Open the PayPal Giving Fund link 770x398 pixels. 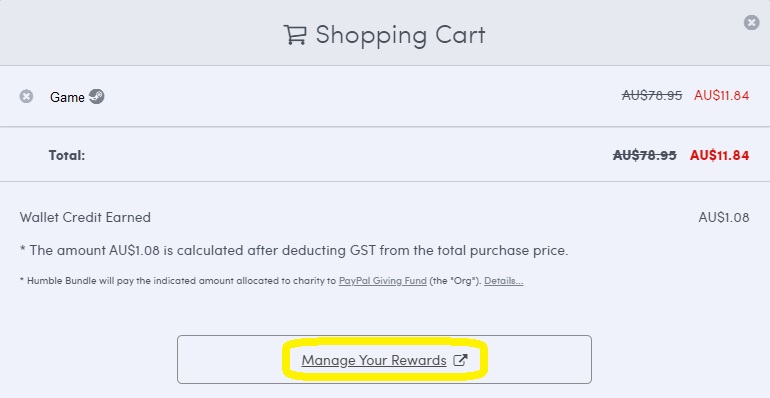point(383,282)
